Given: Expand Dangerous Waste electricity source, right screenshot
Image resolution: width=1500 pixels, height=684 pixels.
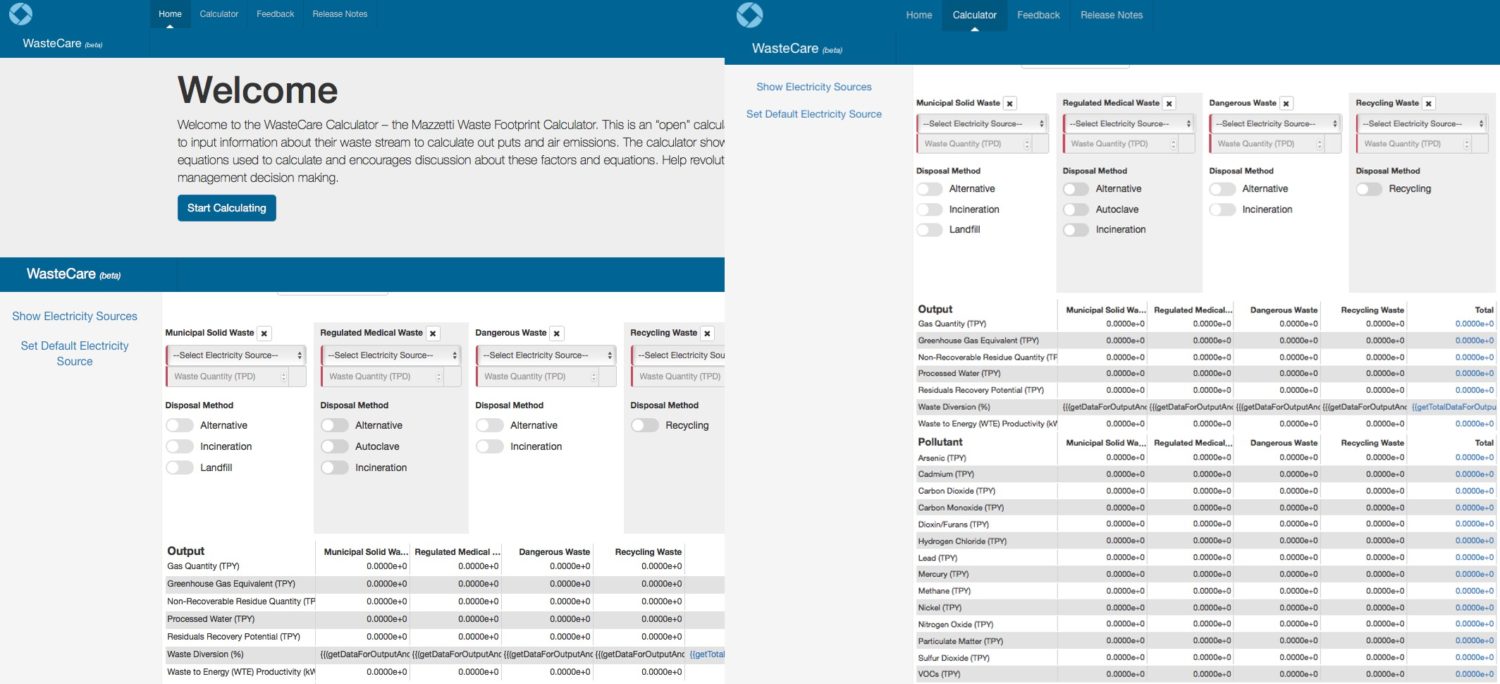Looking at the screenshot, I should [1275, 124].
